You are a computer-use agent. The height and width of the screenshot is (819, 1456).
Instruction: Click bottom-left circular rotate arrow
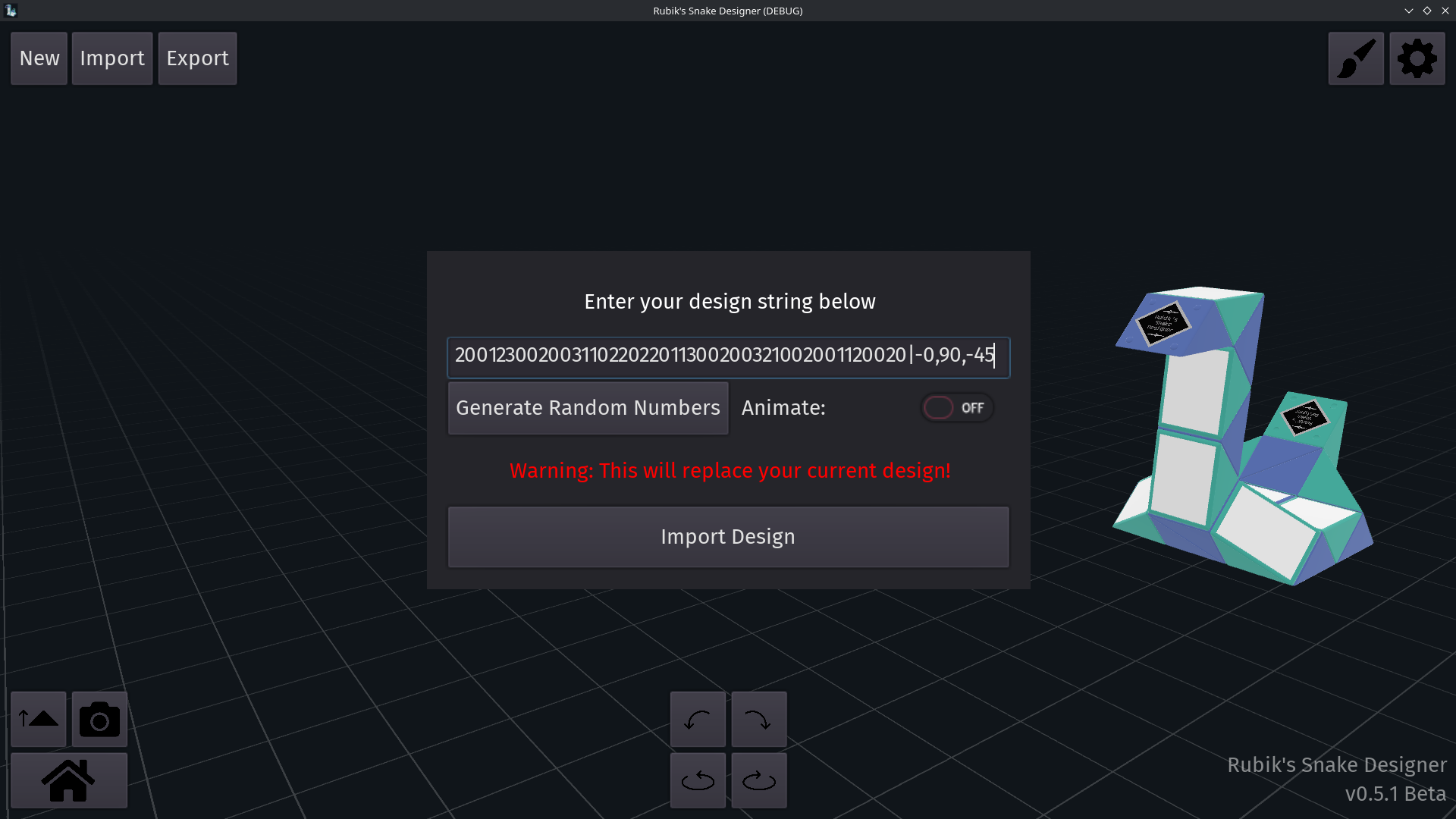(698, 780)
